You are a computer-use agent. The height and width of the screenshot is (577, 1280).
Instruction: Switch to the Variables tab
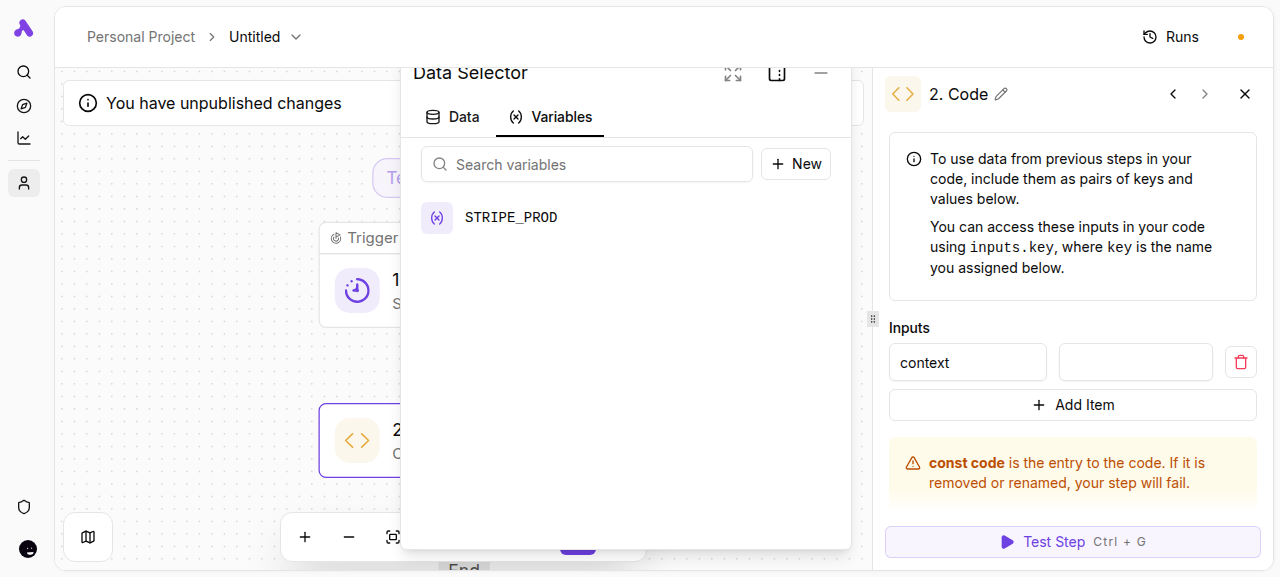click(x=550, y=117)
